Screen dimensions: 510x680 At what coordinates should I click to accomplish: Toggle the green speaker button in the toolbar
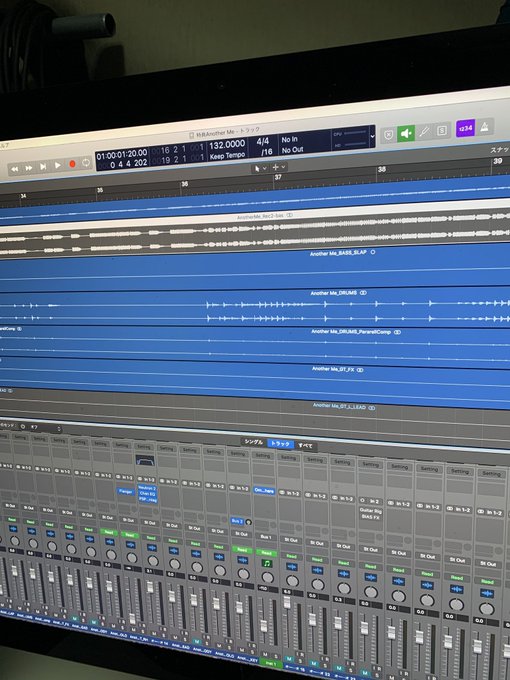pos(406,133)
